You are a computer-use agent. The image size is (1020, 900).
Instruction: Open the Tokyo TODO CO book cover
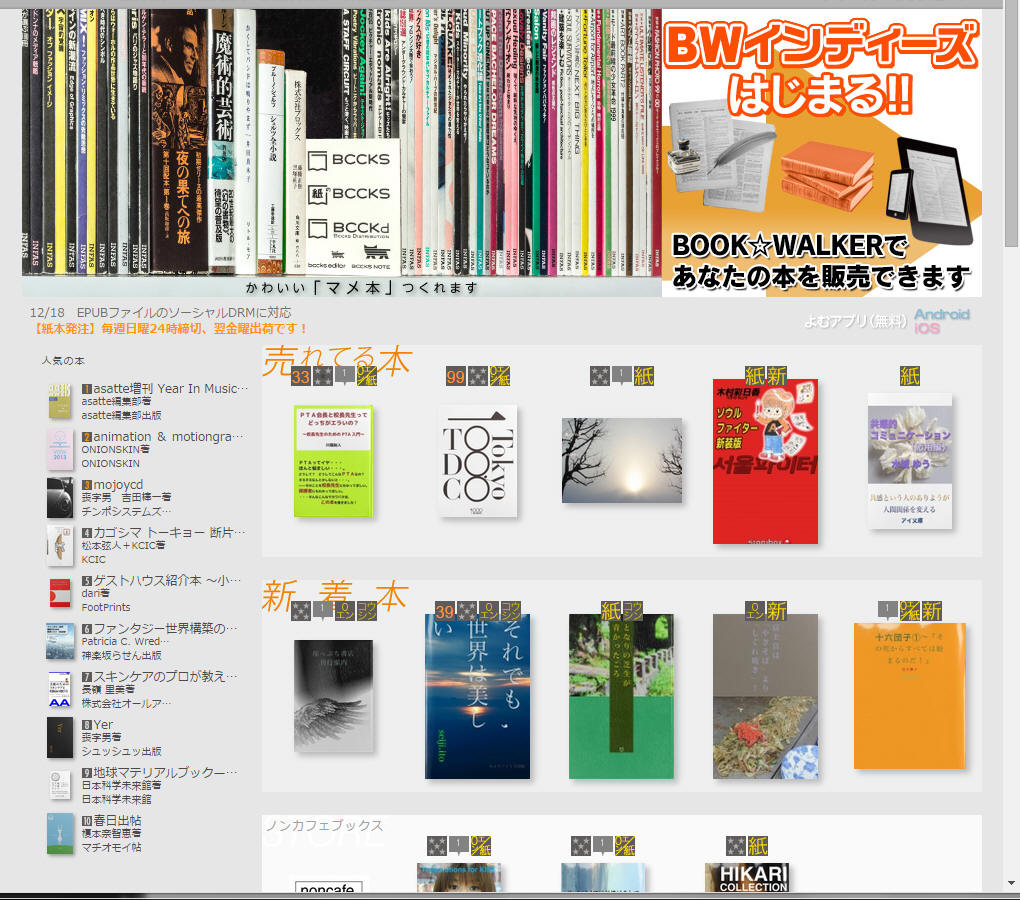[x=477, y=461]
